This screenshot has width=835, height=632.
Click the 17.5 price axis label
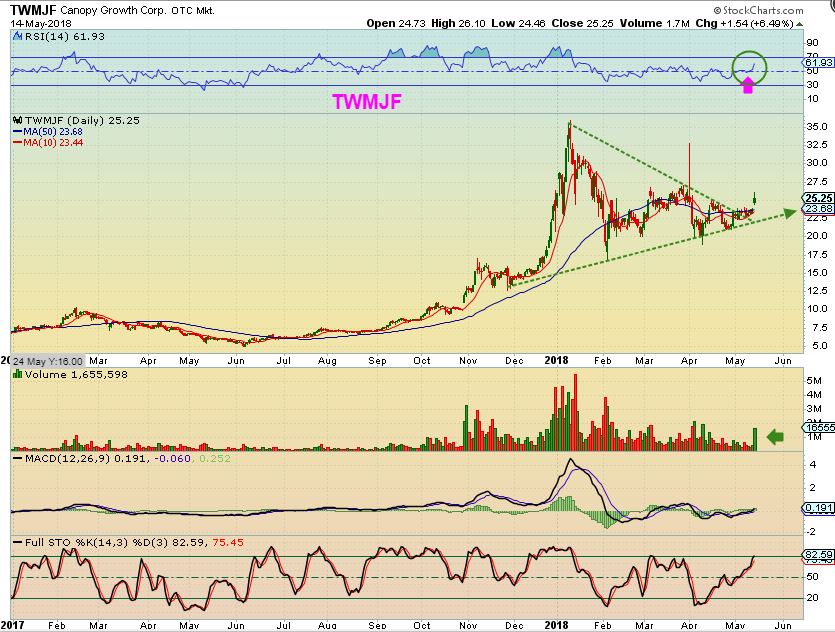click(x=817, y=255)
